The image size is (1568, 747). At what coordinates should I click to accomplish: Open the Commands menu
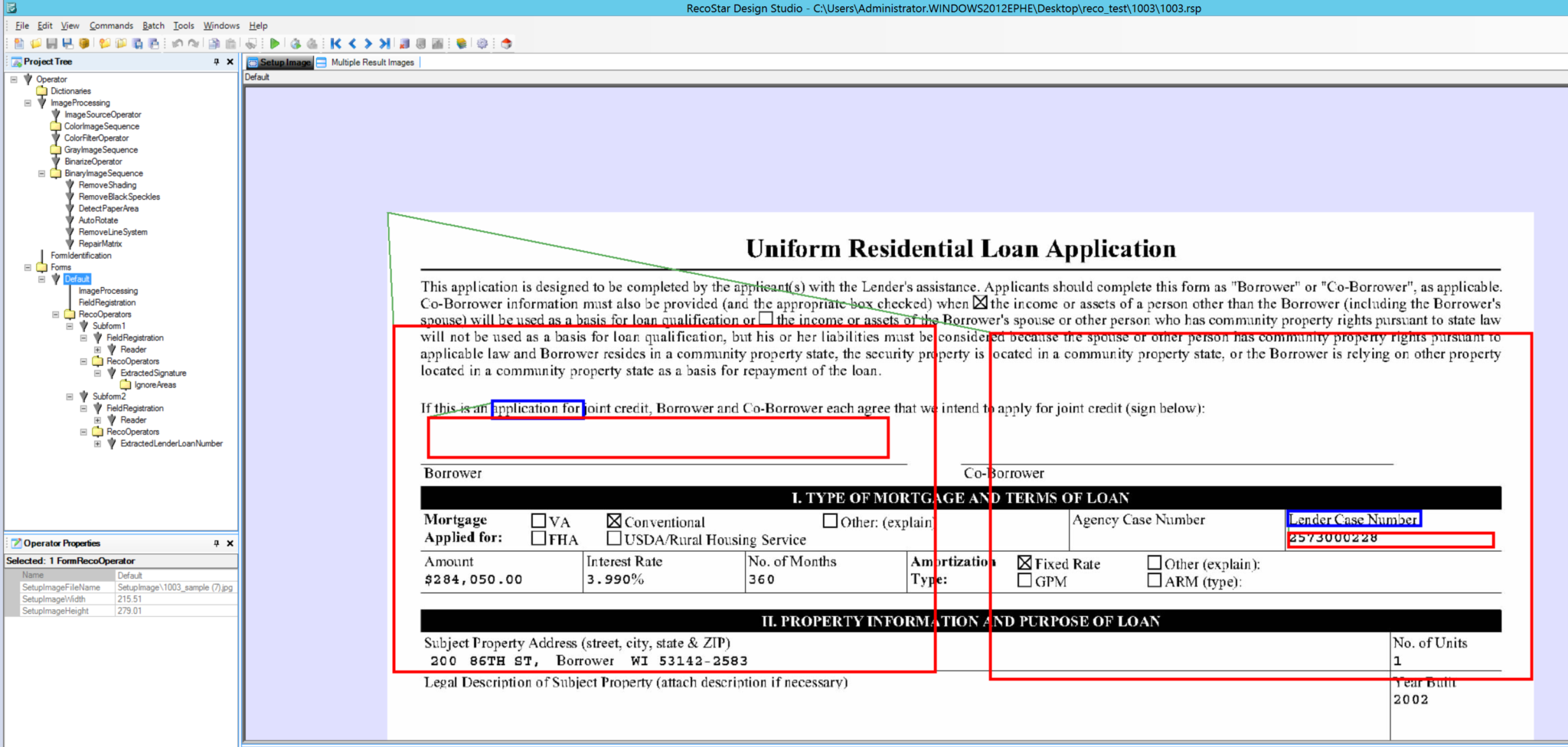[111, 25]
